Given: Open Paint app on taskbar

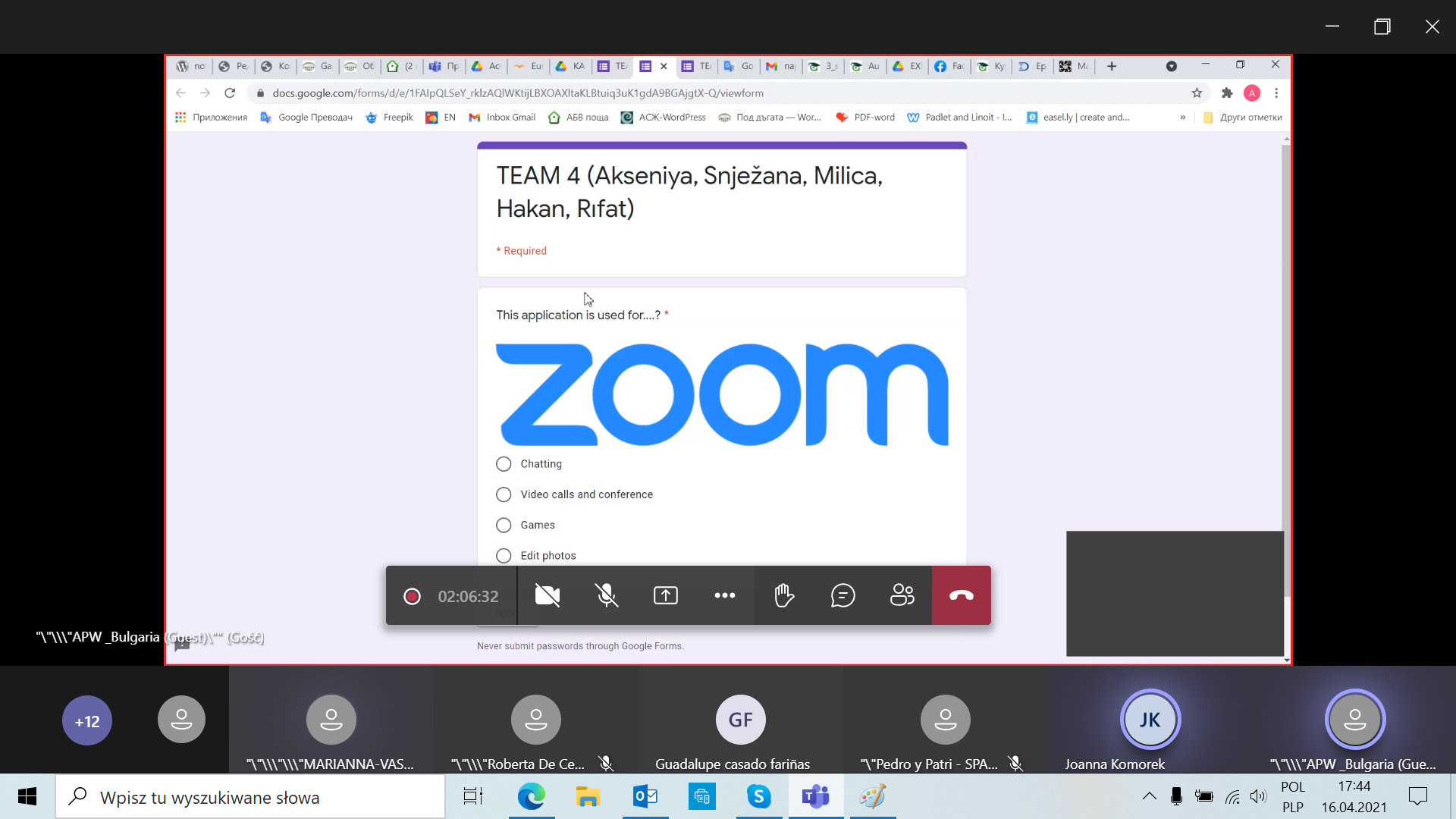Looking at the screenshot, I should coord(873,796).
